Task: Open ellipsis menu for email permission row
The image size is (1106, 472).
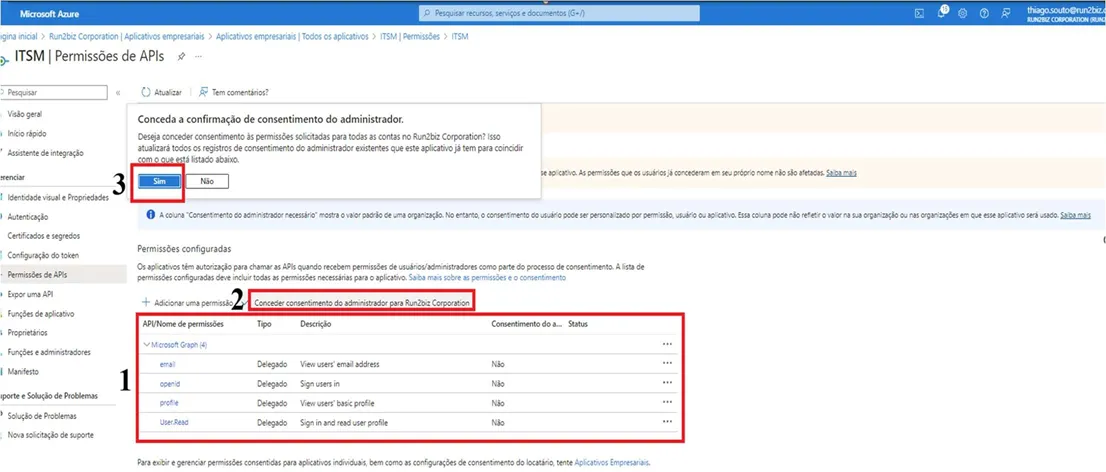Action: point(667,364)
